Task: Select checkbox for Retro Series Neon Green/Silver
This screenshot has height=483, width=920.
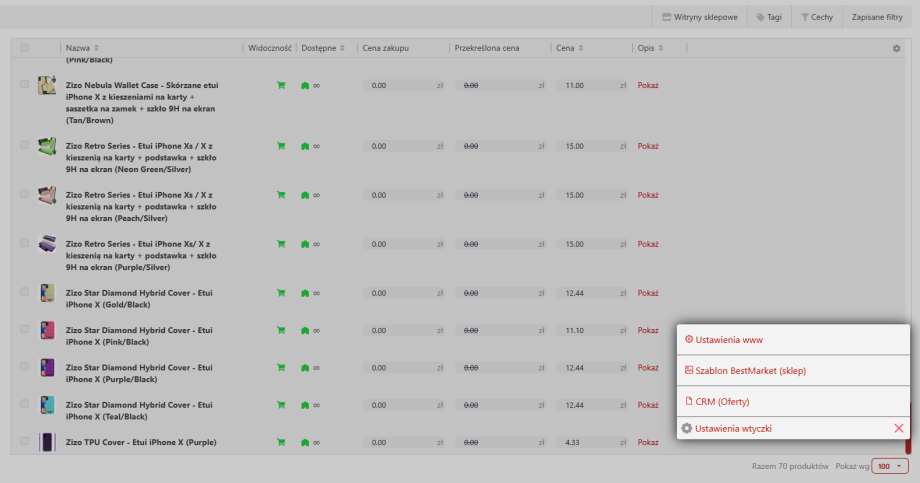Action: click(24, 144)
